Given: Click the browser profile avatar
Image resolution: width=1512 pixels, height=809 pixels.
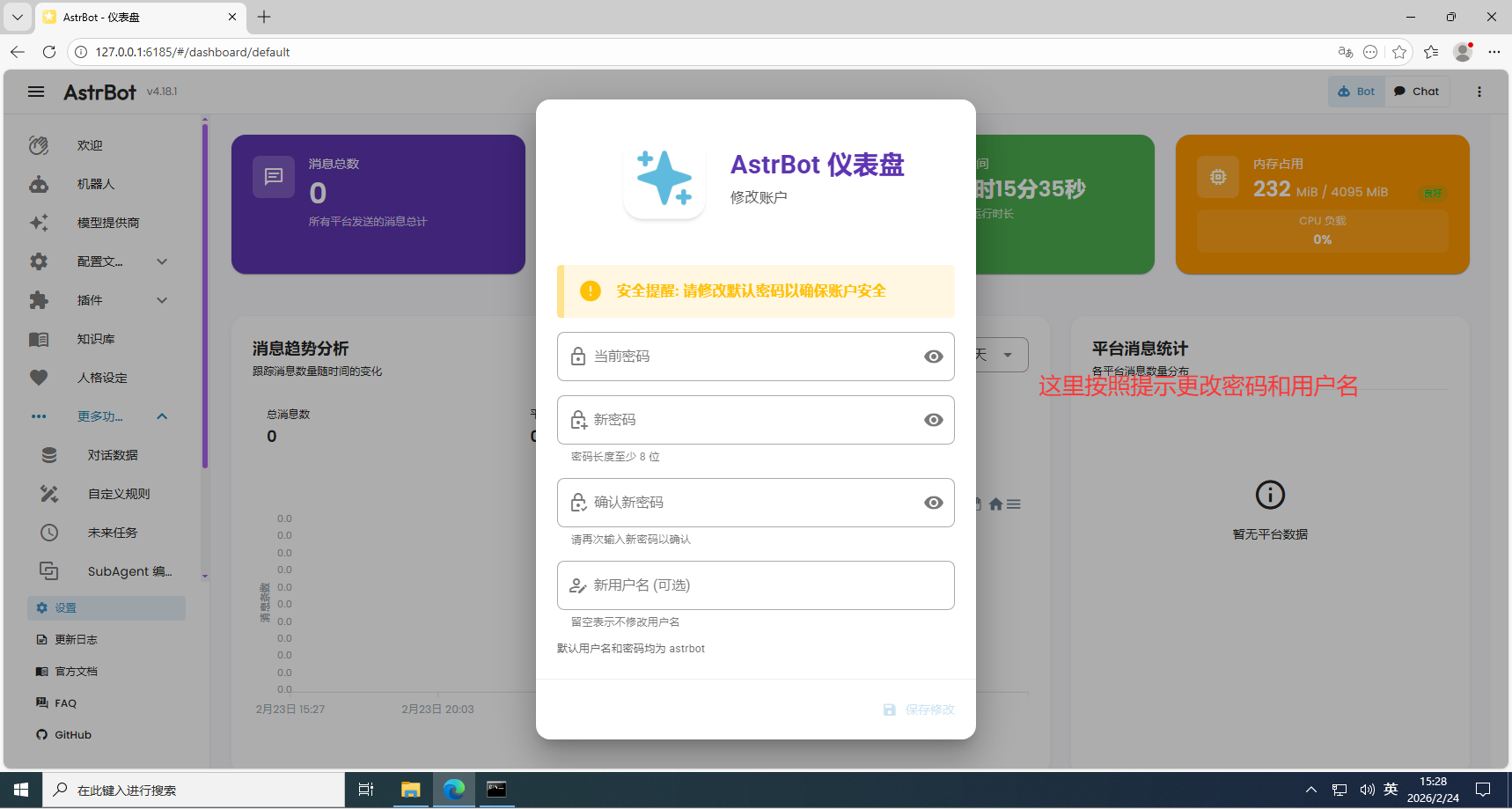Looking at the screenshot, I should pos(1463,52).
